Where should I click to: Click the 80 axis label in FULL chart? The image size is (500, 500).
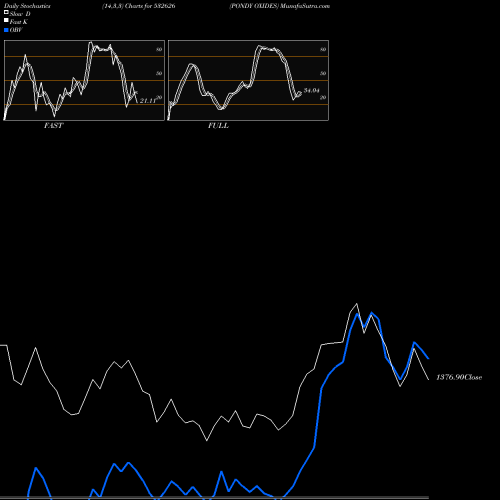(323, 49)
